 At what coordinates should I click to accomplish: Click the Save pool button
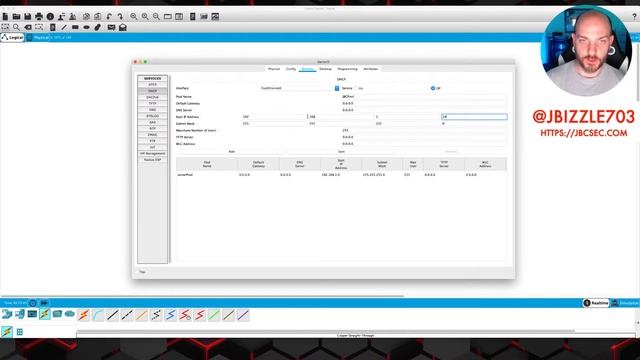(x=341, y=151)
